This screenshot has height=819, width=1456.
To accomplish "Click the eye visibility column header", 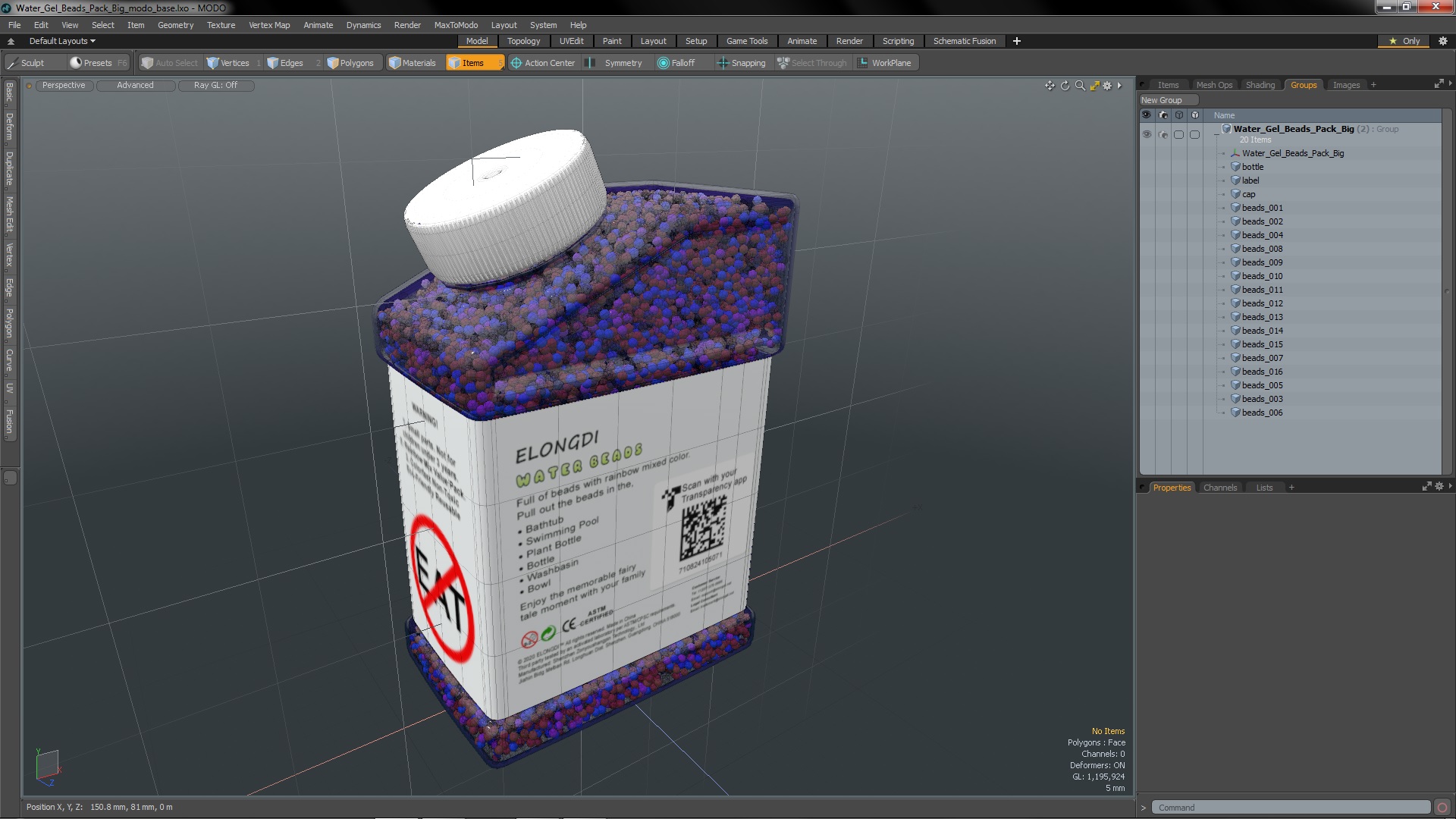I will pyautogui.click(x=1147, y=115).
